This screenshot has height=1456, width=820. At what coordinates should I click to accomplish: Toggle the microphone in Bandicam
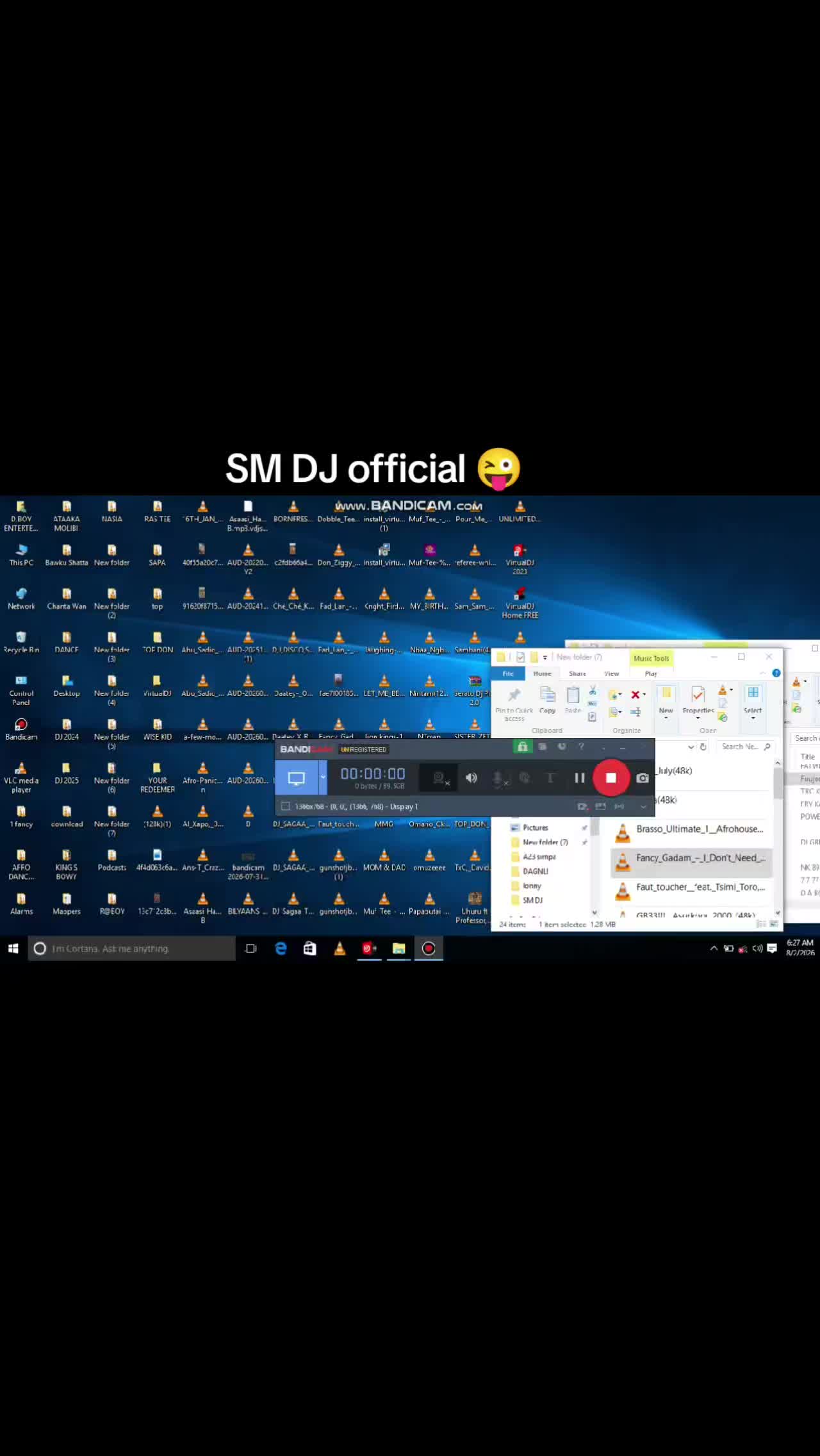498,778
